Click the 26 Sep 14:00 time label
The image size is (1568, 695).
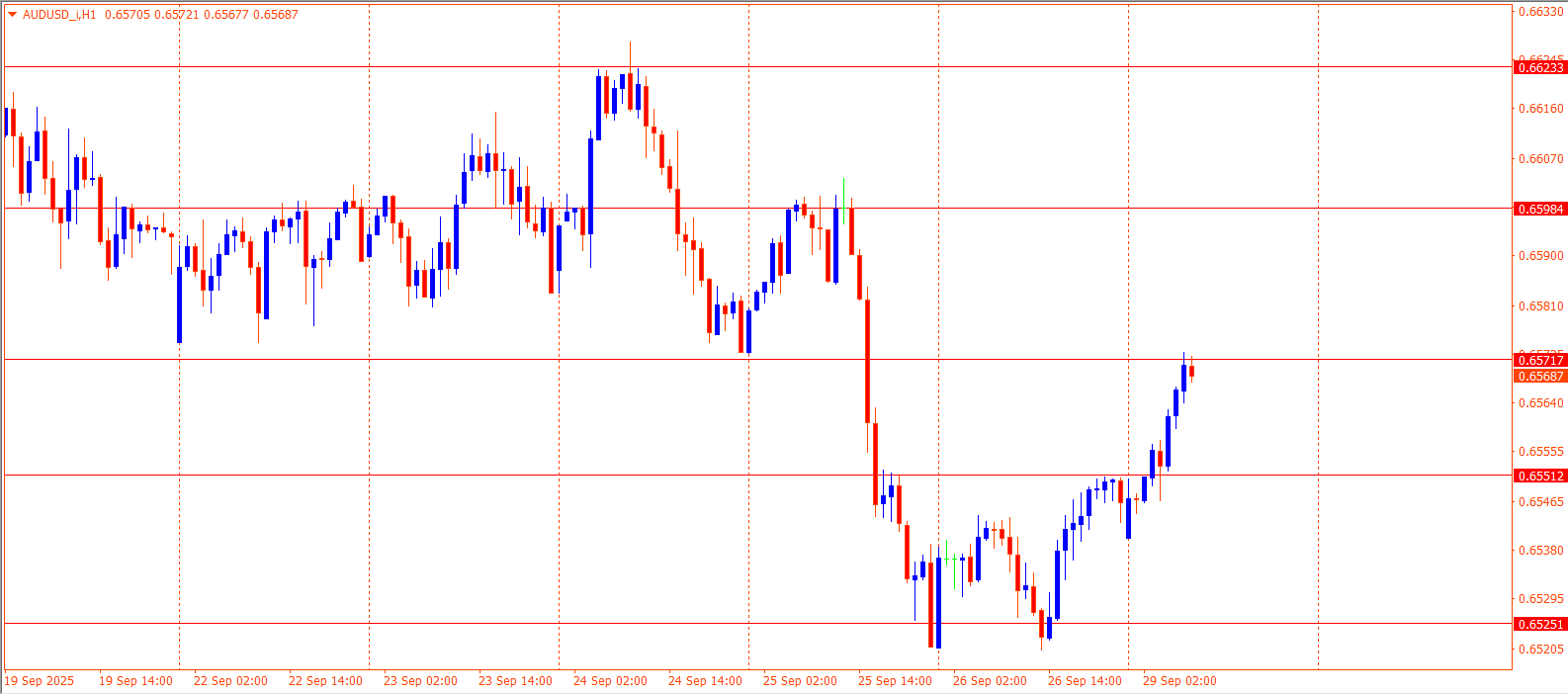coord(1085,681)
